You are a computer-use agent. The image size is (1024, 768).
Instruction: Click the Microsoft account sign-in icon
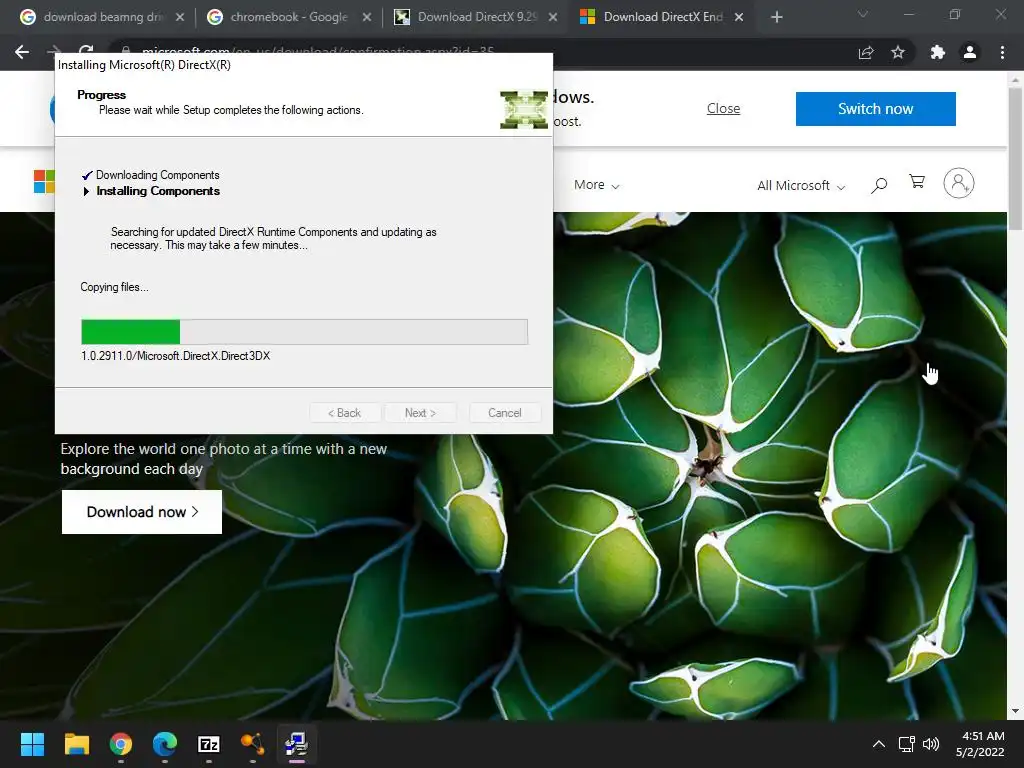point(958,183)
